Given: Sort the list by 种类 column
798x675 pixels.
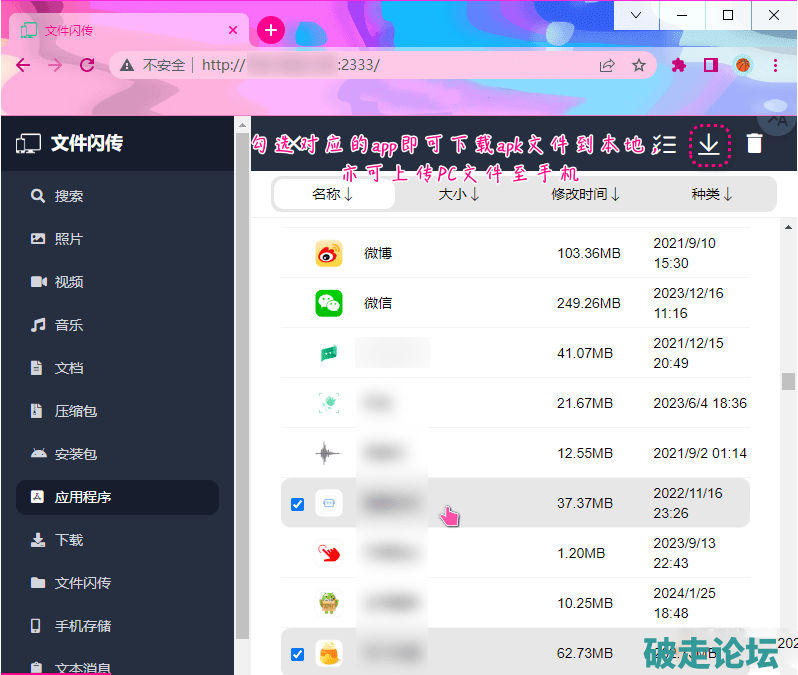Looking at the screenshot, I should click(x=712, y=195).
